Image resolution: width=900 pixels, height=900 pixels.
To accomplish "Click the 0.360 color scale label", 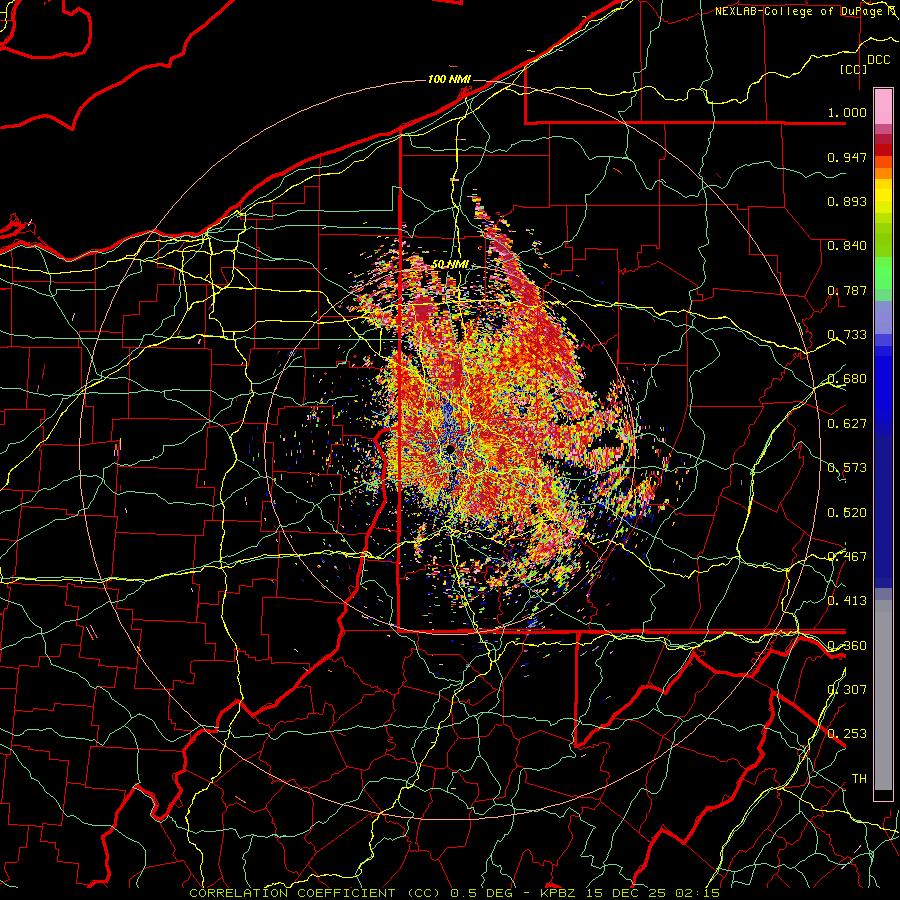I will tap(847, 646).
